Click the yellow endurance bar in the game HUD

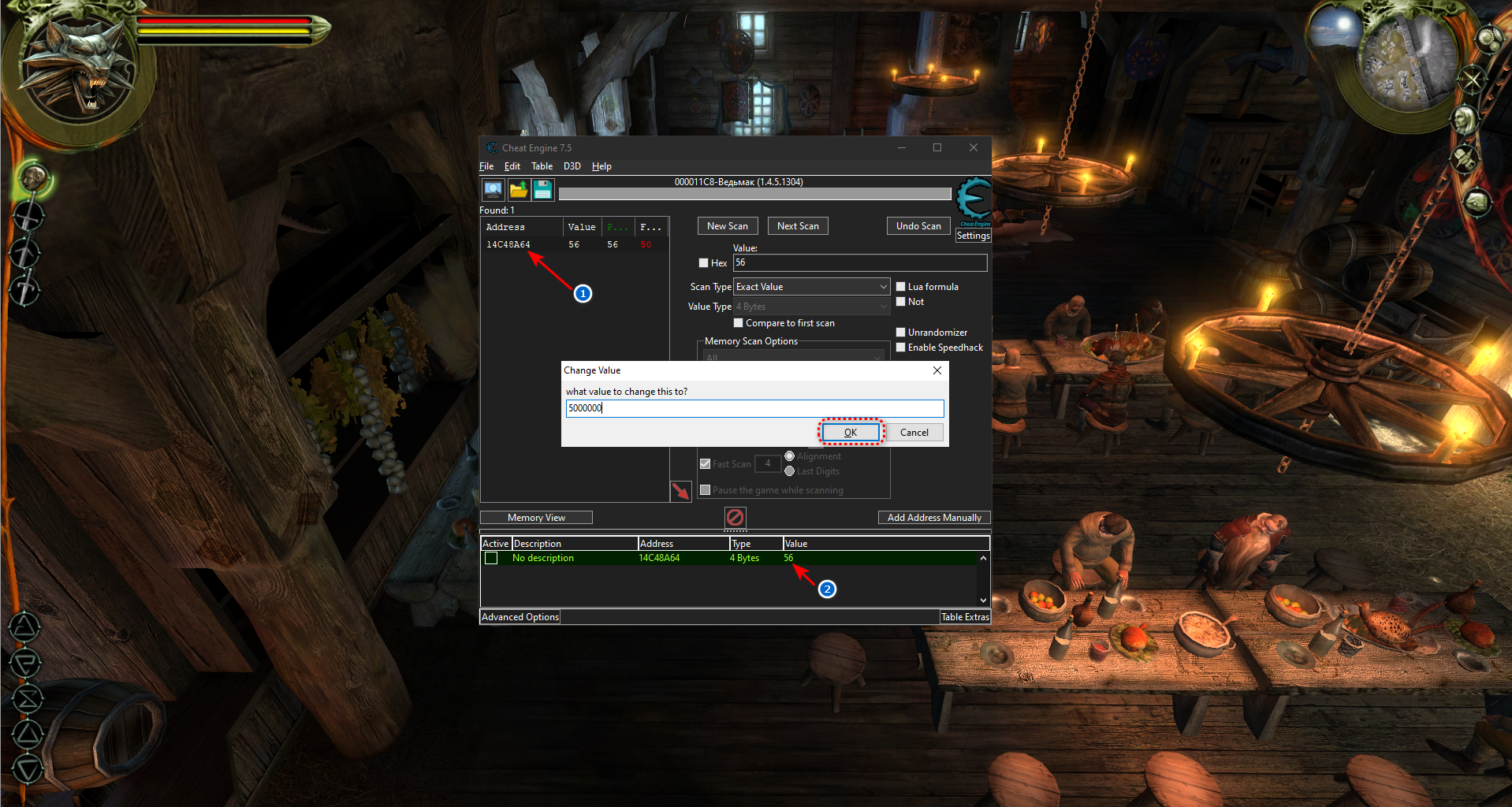point(225,32)
